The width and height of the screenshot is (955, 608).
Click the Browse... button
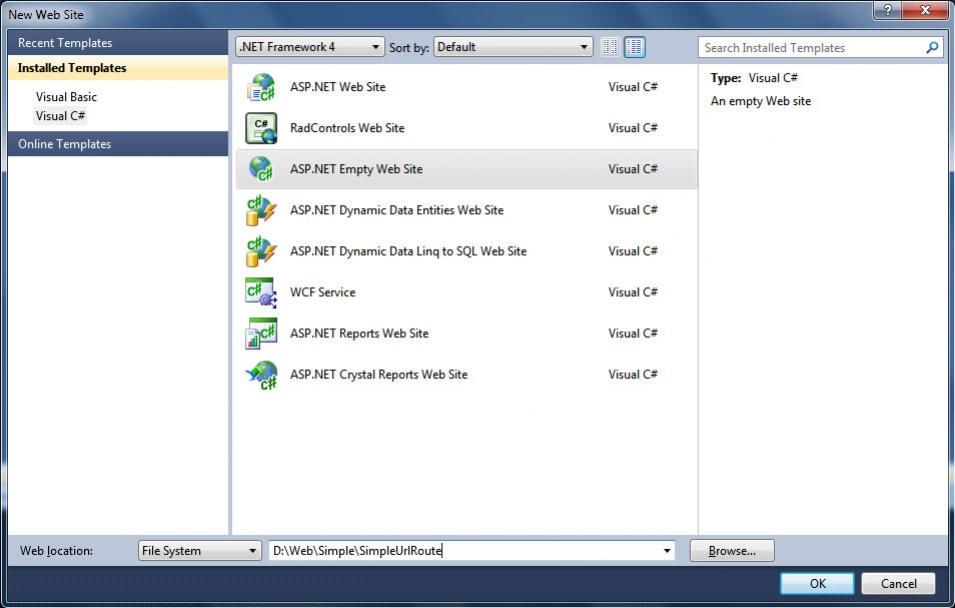click(x=732, y=551)
